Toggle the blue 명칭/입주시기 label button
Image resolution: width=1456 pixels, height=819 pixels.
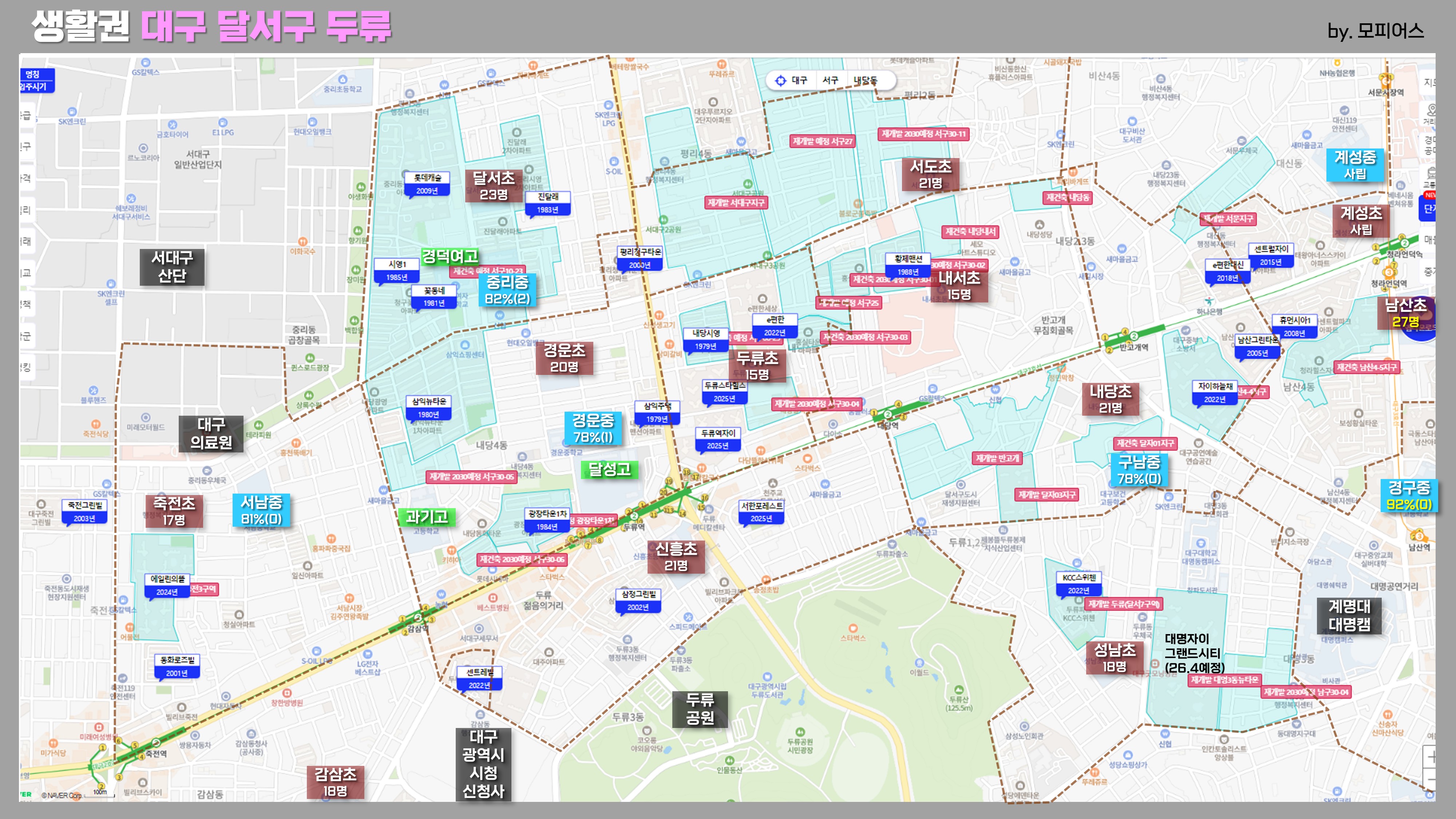[x=36, y=80]
